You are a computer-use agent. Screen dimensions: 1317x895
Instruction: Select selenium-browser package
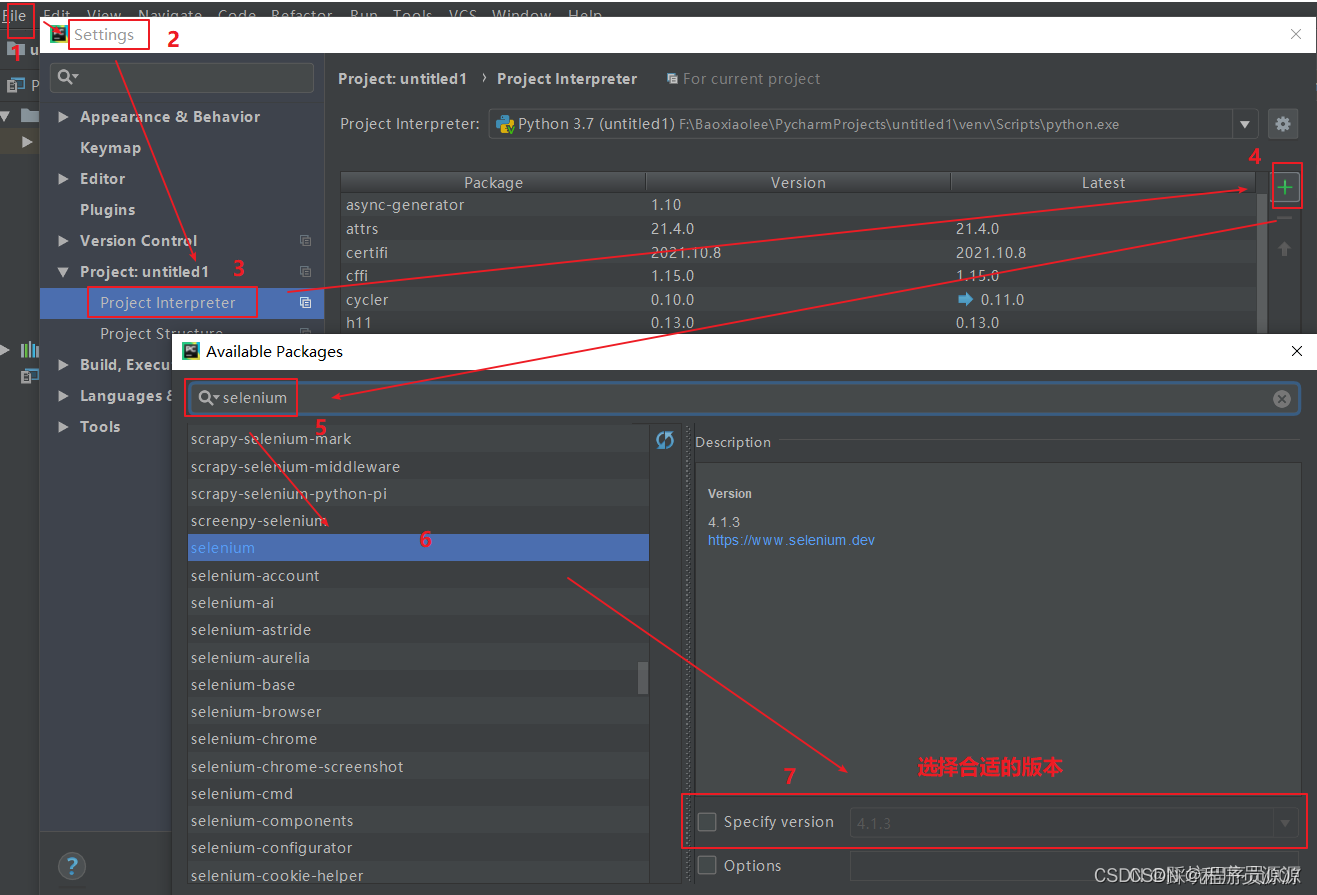(x=418, y=712)
